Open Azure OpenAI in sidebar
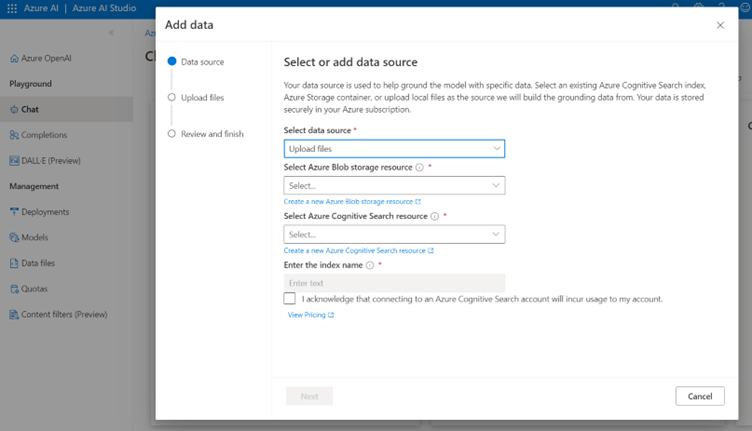 46,58
